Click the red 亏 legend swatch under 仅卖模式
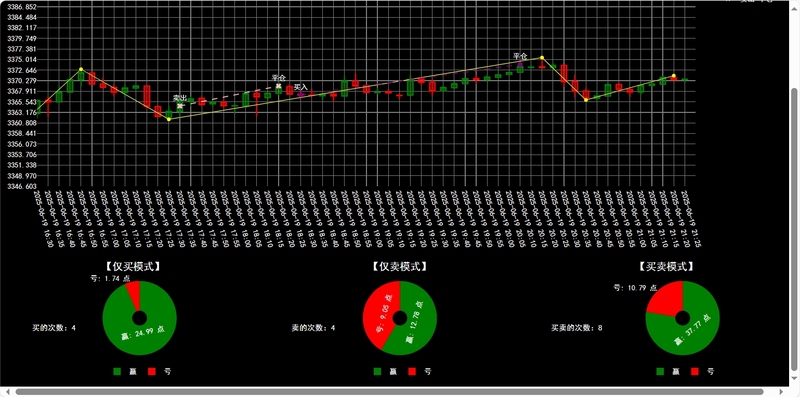 tap(413, 371)
